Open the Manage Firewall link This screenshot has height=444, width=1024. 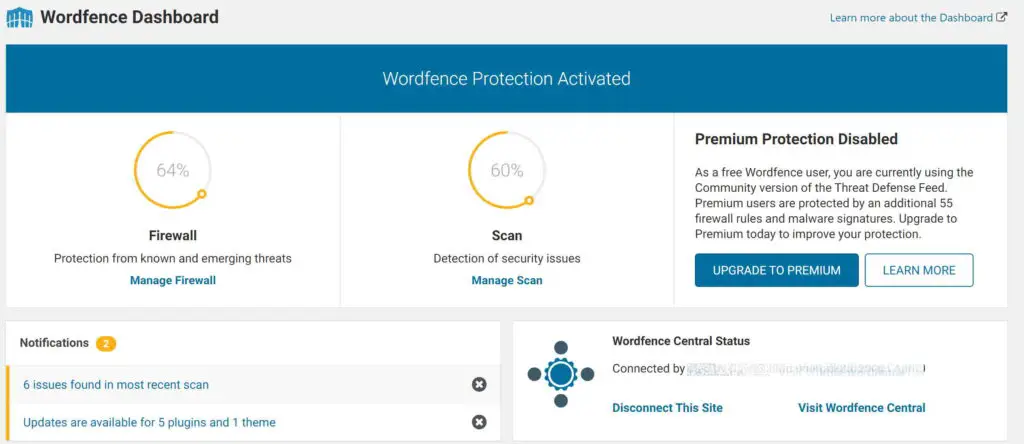(x=172, y=280)
